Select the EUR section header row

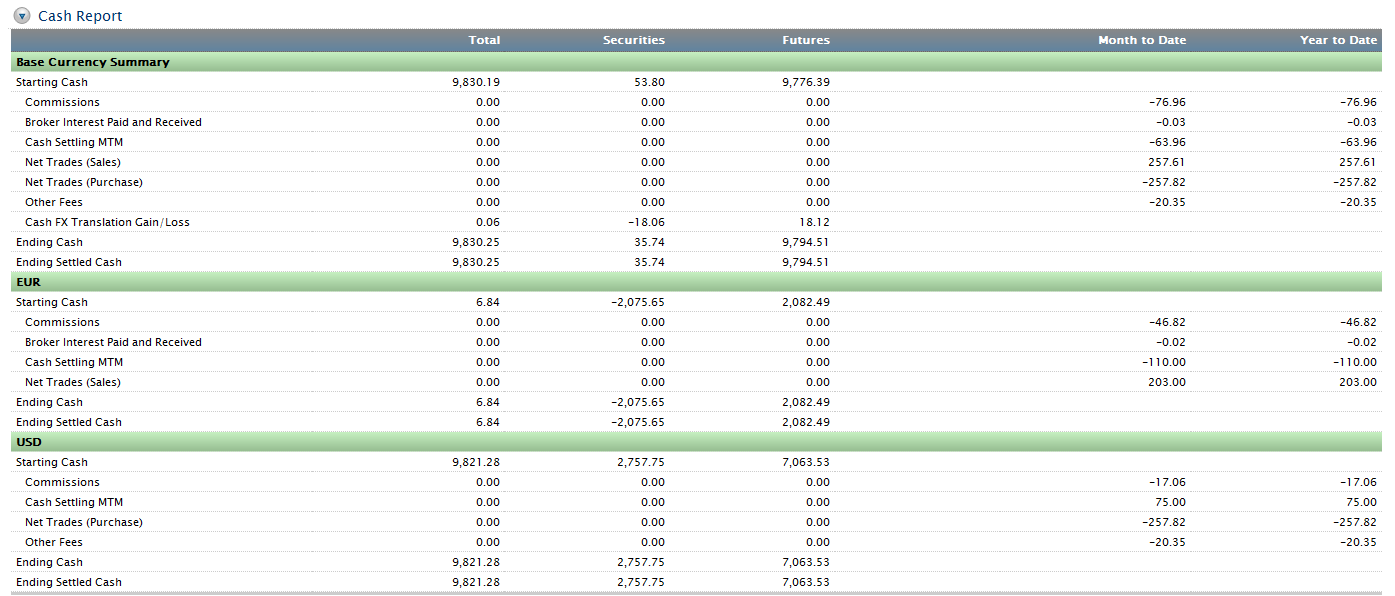point(28,282)
